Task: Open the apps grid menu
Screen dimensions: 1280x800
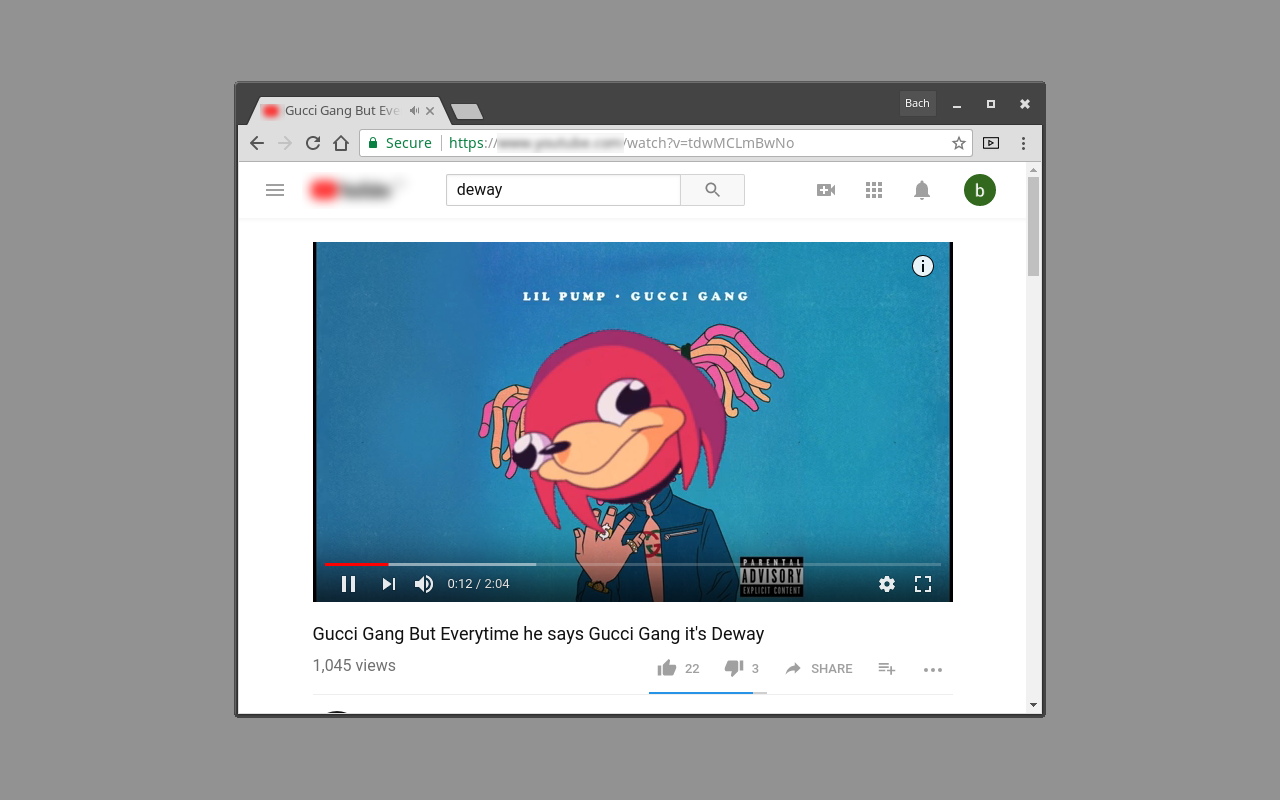Action: (874, 190)
